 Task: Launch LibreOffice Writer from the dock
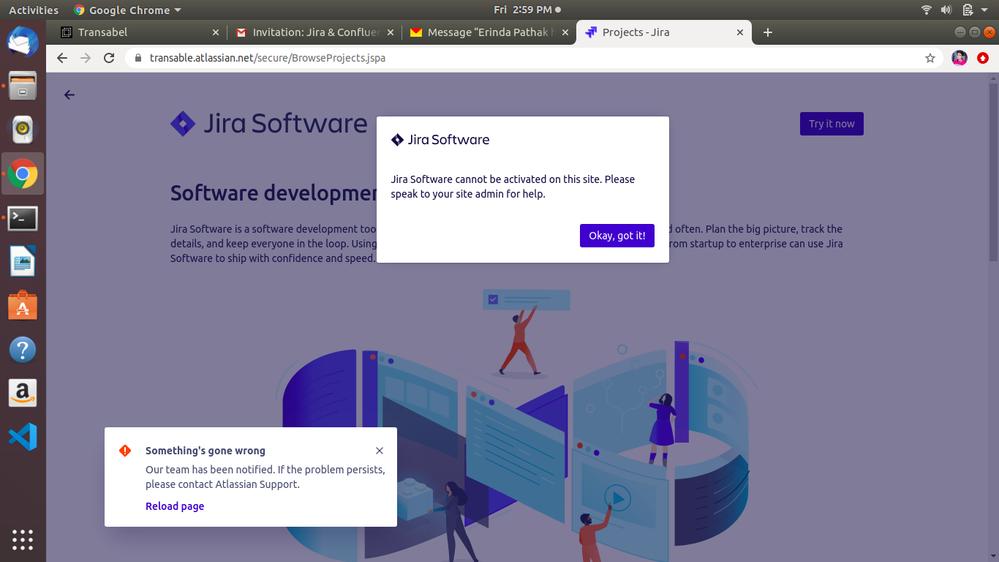[x=22, y=261]
